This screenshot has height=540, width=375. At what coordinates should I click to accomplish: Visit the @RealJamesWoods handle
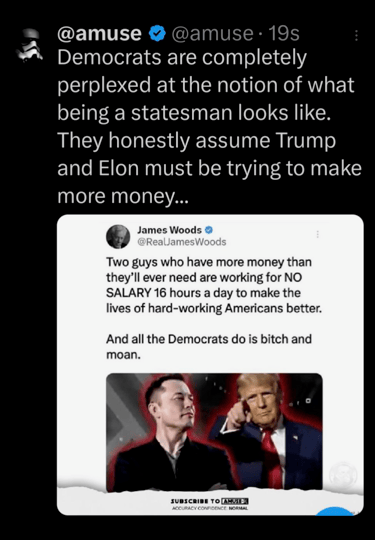(x=182, y=242)
